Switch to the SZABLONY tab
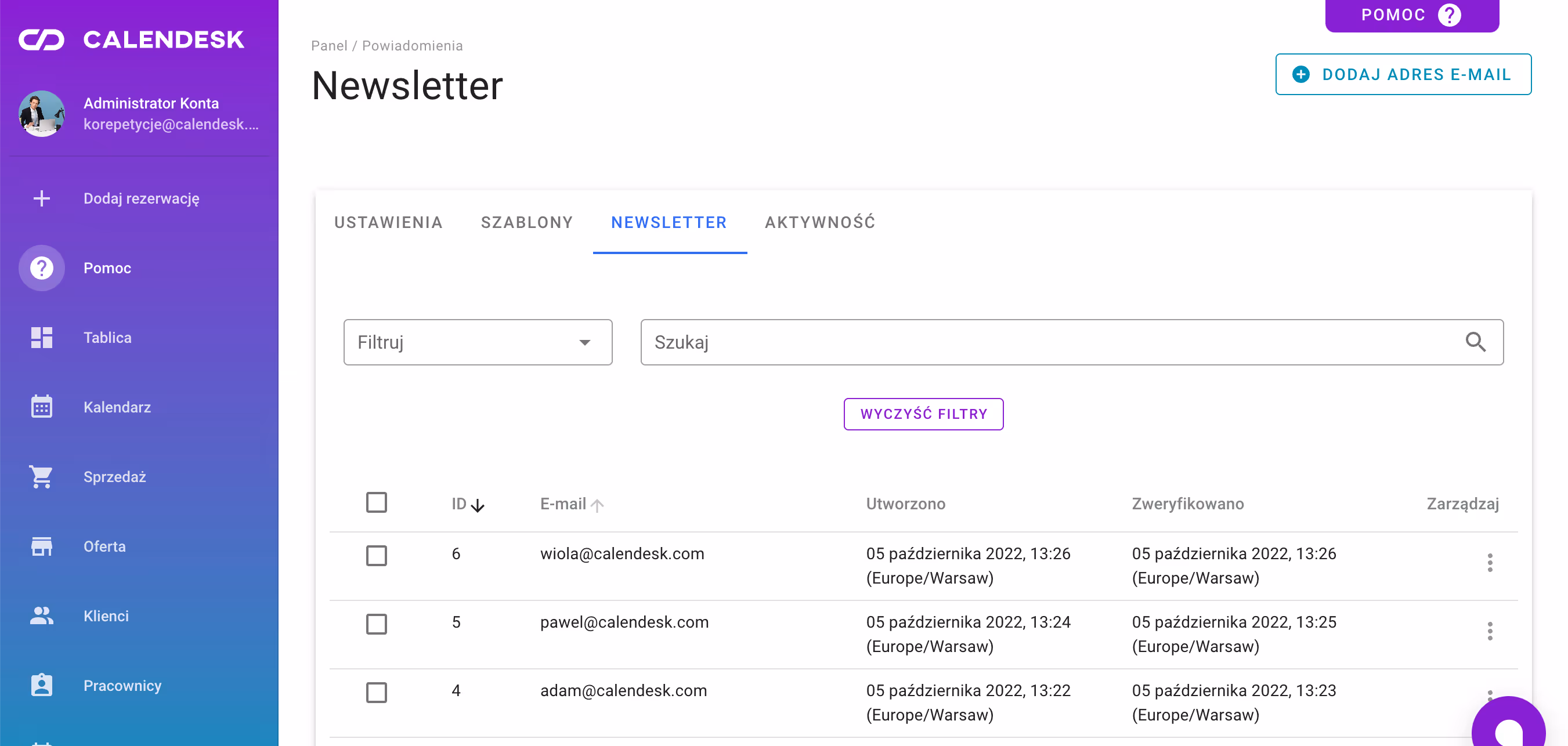This screenshot has width=1568, height=746. tap(527, 223)
